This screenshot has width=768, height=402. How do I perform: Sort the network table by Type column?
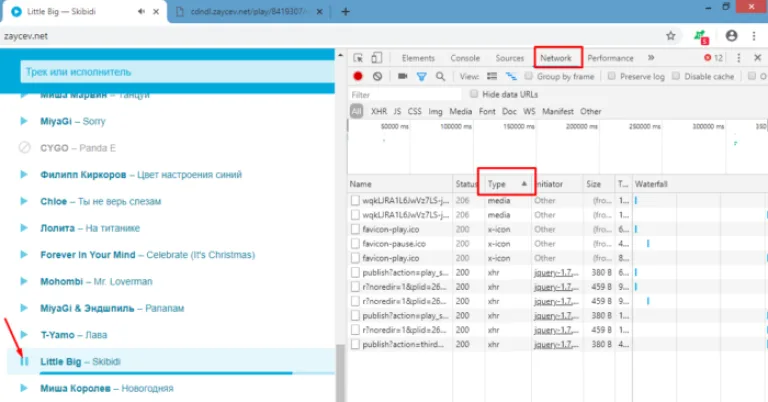506,184
